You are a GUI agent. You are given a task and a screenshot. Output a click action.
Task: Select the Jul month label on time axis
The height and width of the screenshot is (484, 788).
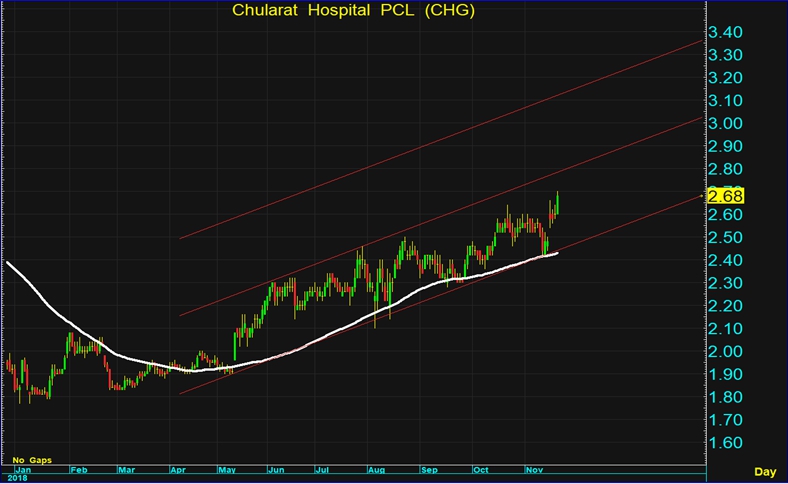pyautogui.click(x=322, y=470)
